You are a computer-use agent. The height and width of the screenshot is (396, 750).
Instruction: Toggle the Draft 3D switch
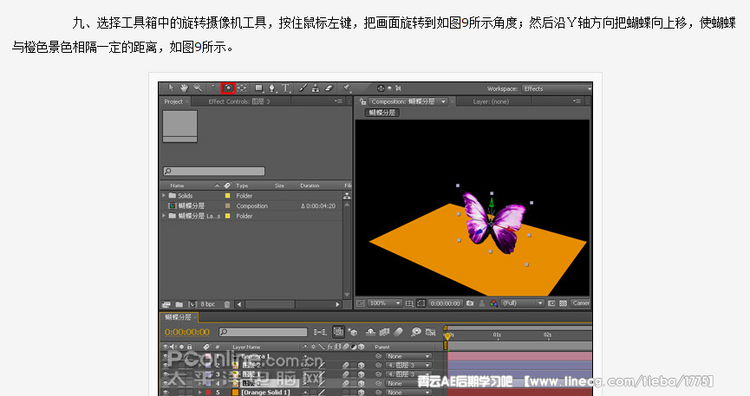click(x=353, y=332)
